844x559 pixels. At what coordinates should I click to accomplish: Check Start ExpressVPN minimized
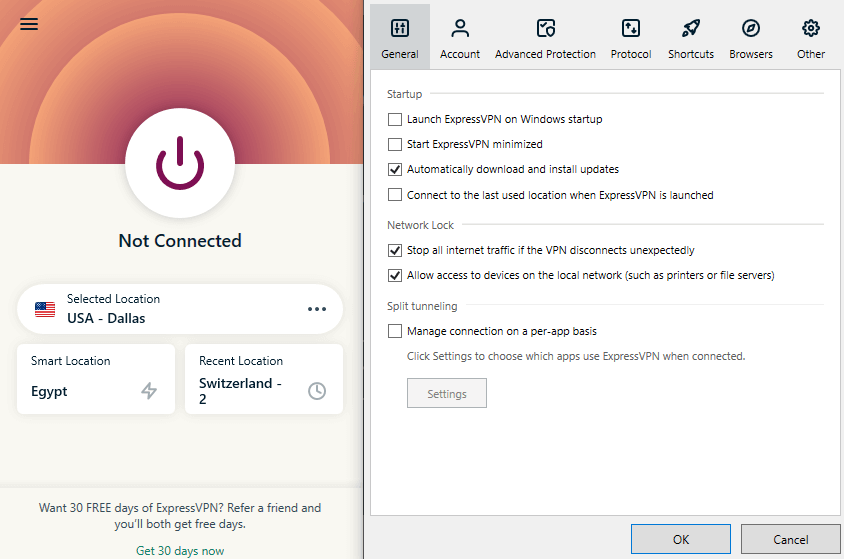pos(395,144)
